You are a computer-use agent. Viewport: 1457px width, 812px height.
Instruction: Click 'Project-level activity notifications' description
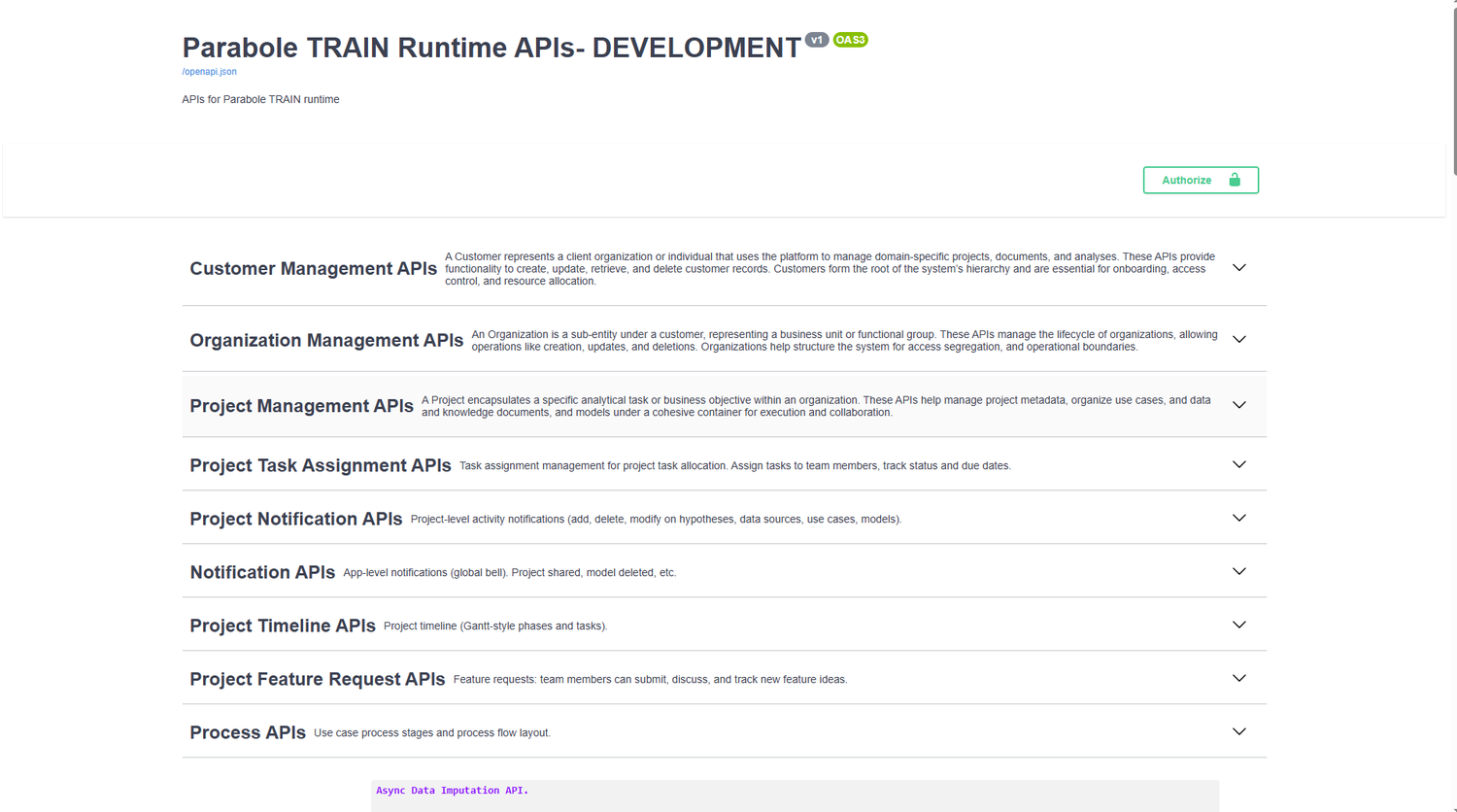[656, 520]
